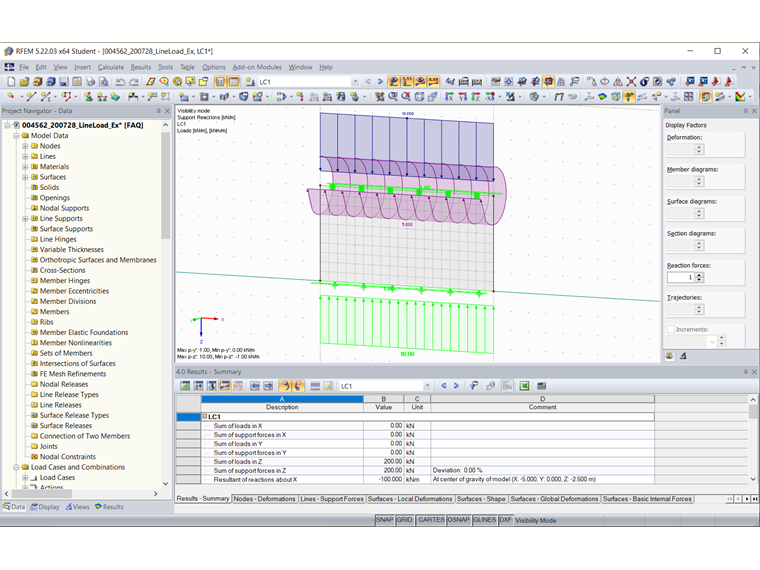Click the filter funnel icon in the results toolbar

click(x=474, y=386)
